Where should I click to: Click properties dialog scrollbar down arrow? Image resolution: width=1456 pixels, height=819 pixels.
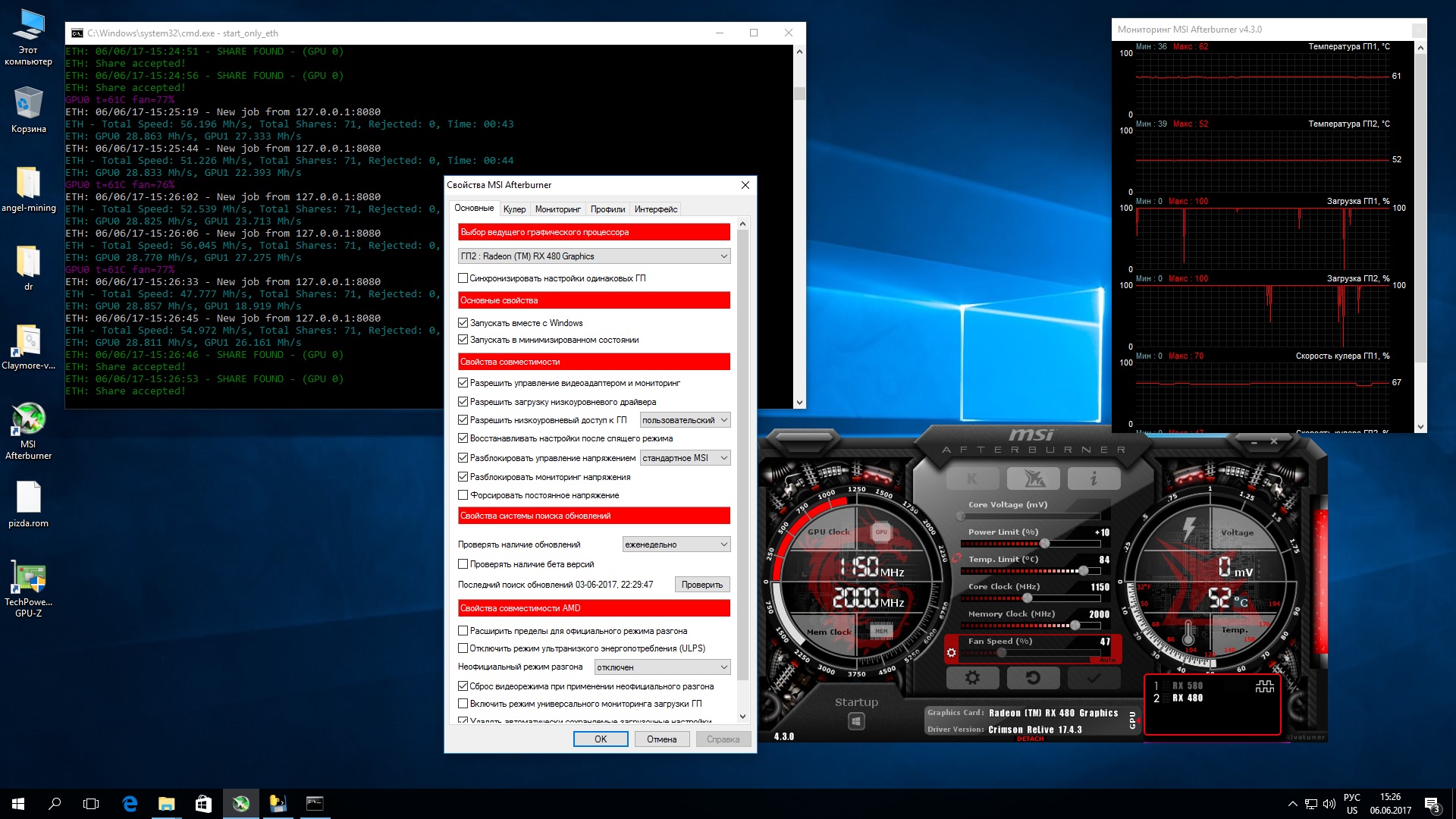[742, 716]
